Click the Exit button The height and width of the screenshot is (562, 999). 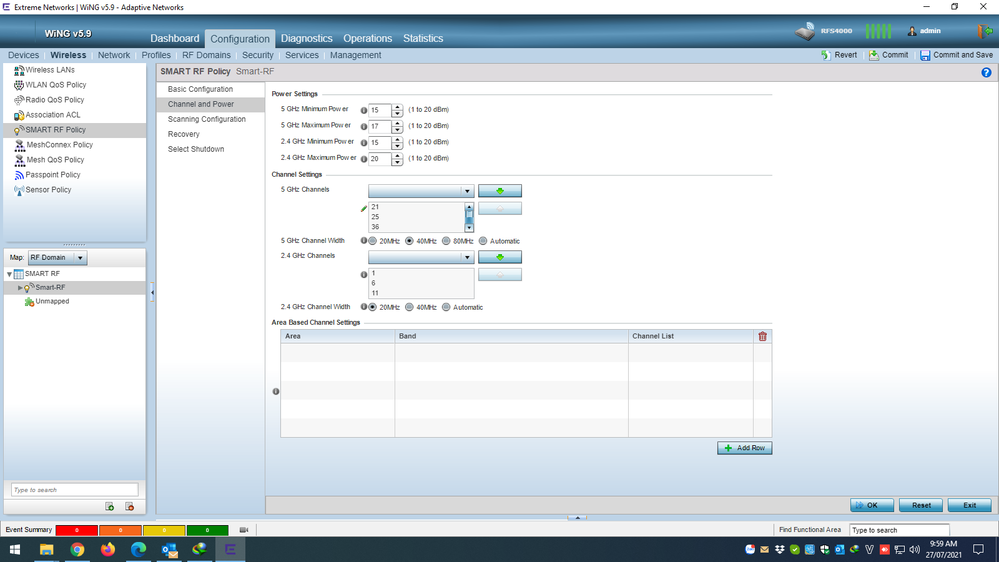pos(969,505)
